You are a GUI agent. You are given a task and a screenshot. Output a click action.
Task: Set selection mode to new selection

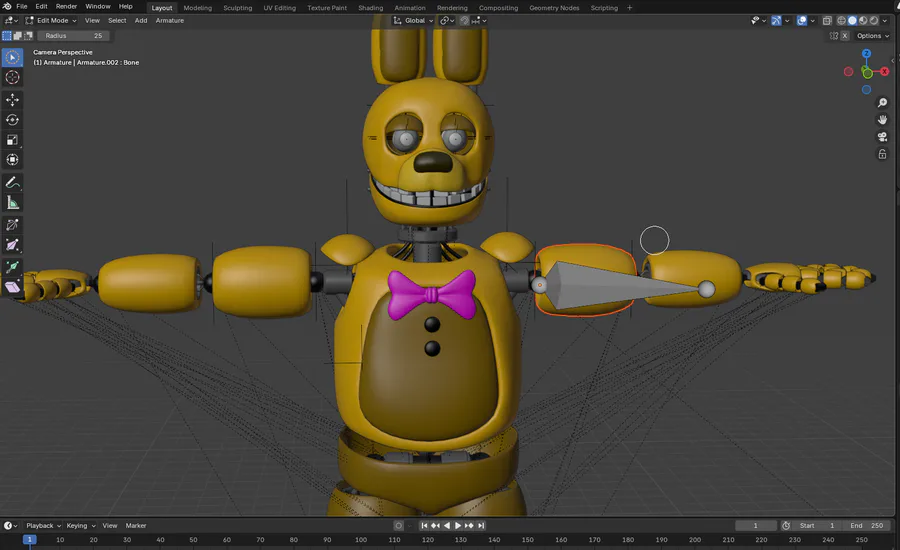tap(7, 36)
